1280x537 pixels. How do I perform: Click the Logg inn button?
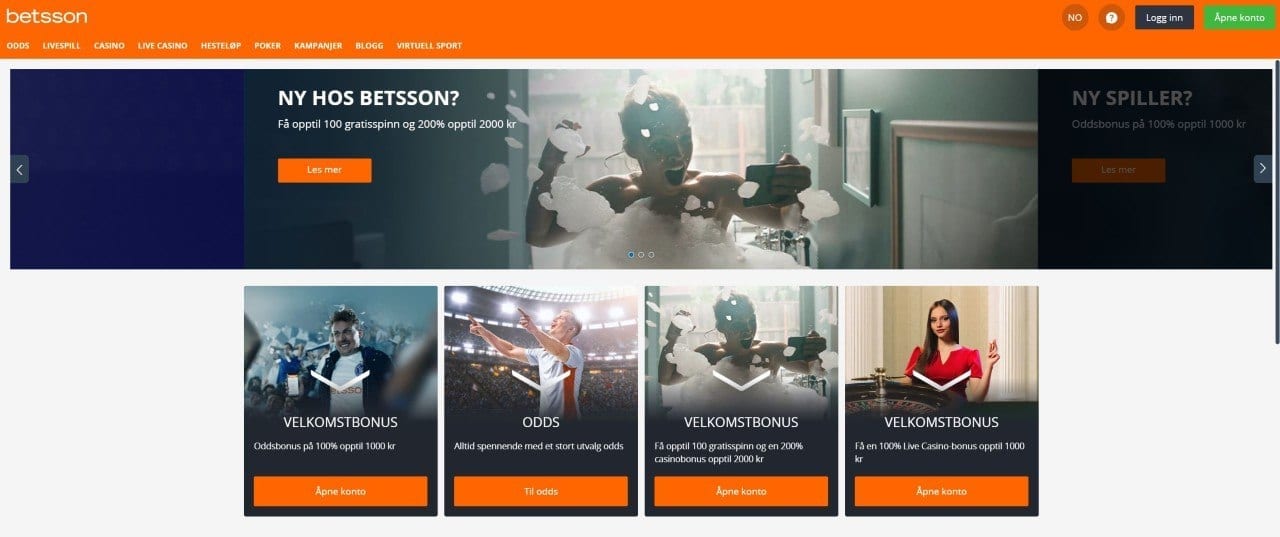click(1164, 17)
